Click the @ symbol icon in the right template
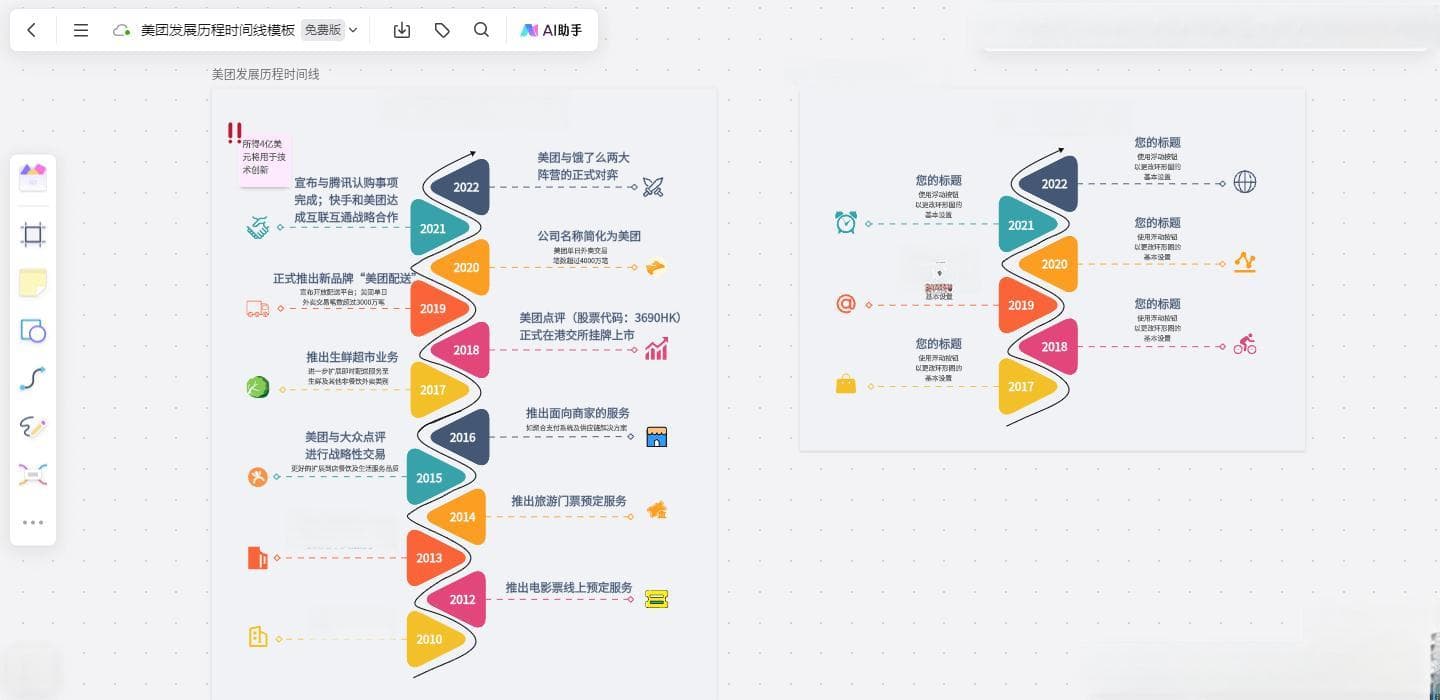The width and height of the screenshot is (1440, 700). click(x=846, y=303)
